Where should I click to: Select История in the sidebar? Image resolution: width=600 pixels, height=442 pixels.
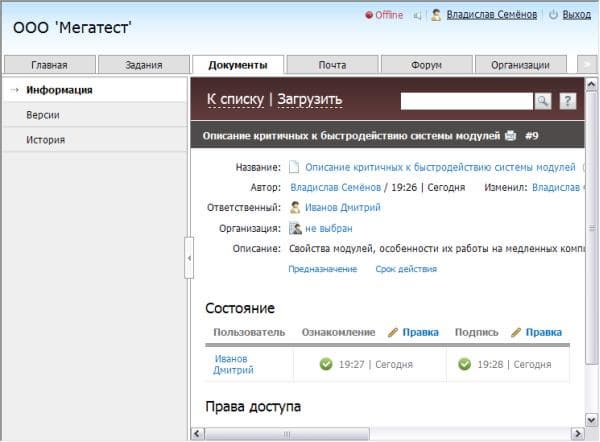pyautogui.click(x=95, y=140)
